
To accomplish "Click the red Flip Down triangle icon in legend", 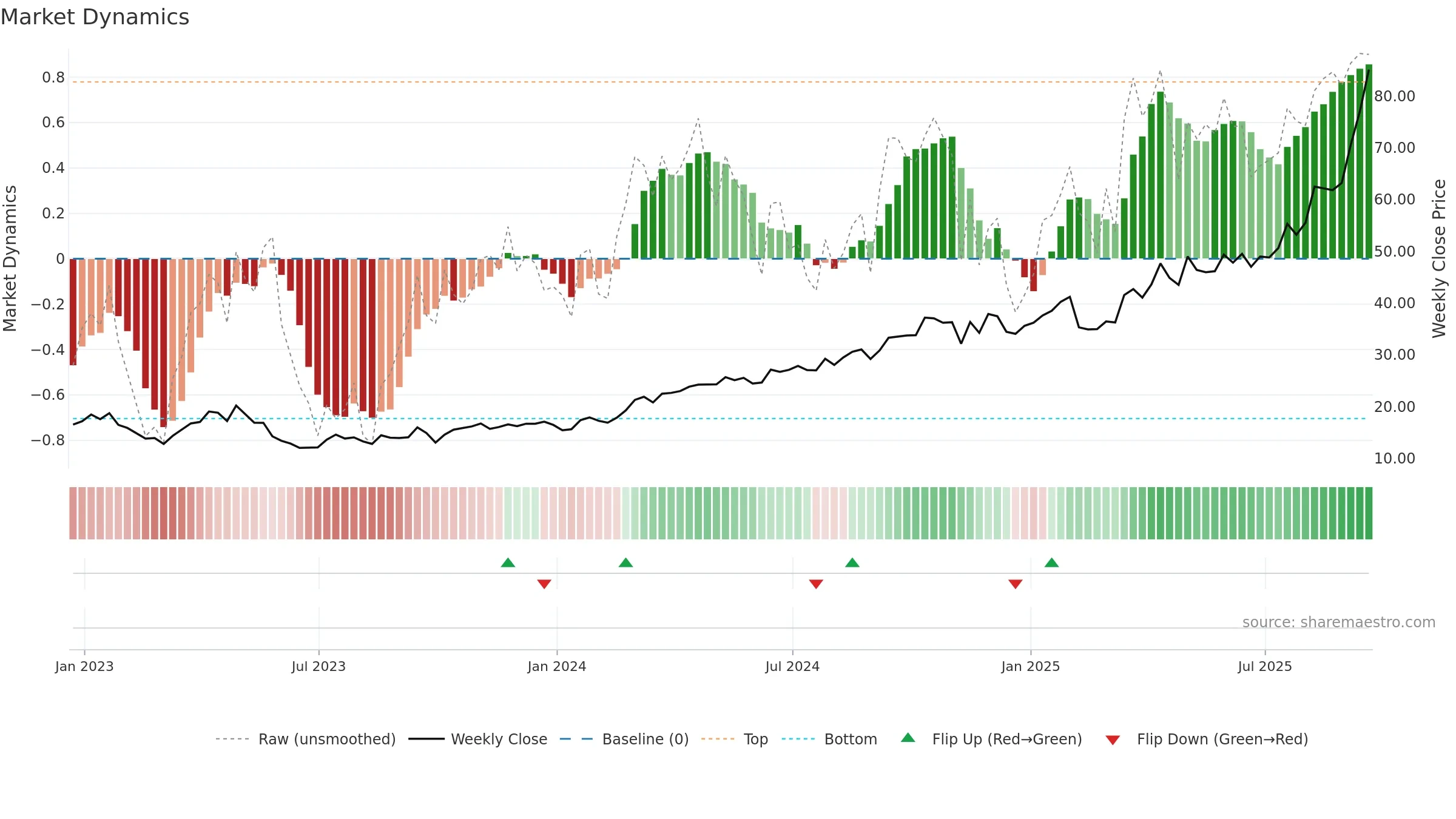I will tap(1113, 740).
